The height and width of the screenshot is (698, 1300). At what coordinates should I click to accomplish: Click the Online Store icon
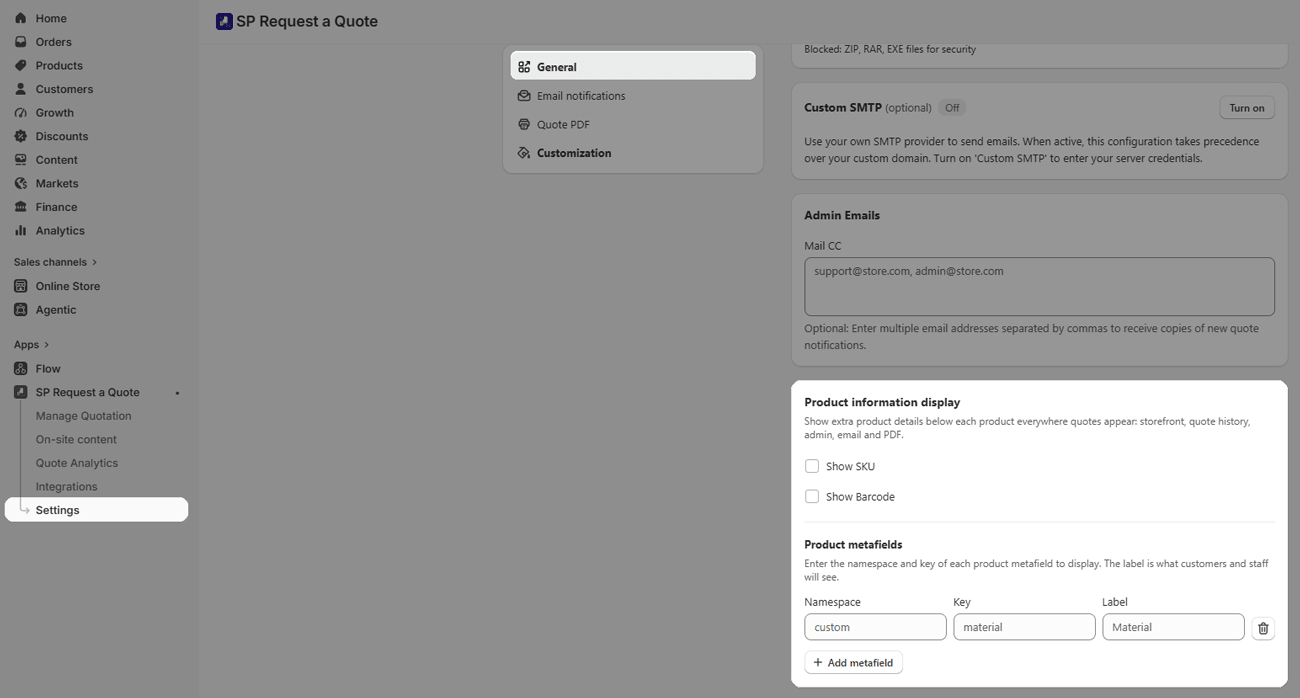tap(20, 286)
